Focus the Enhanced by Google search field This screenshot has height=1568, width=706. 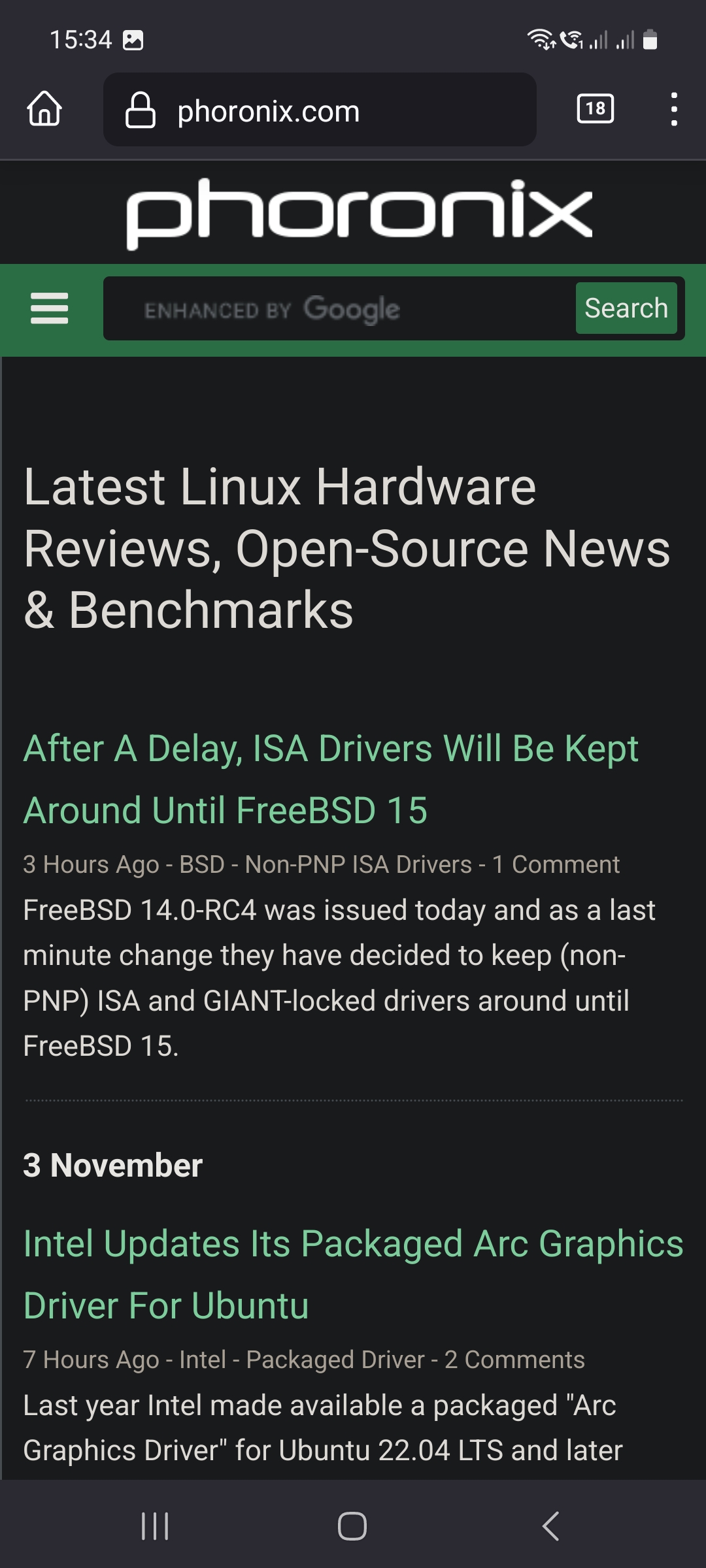(340, 308)
